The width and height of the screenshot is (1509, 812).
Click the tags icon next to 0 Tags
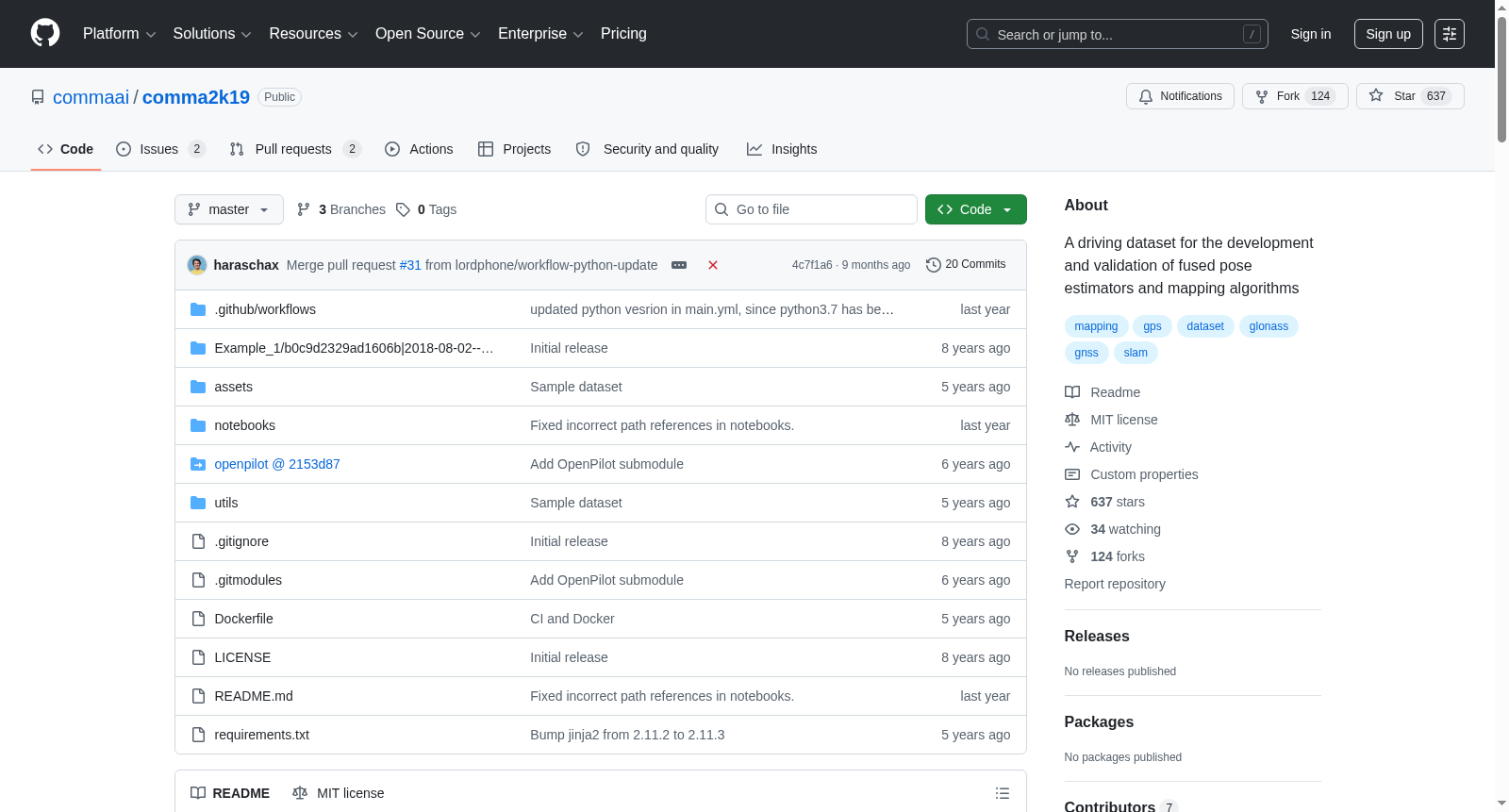[x=403, y=209]
